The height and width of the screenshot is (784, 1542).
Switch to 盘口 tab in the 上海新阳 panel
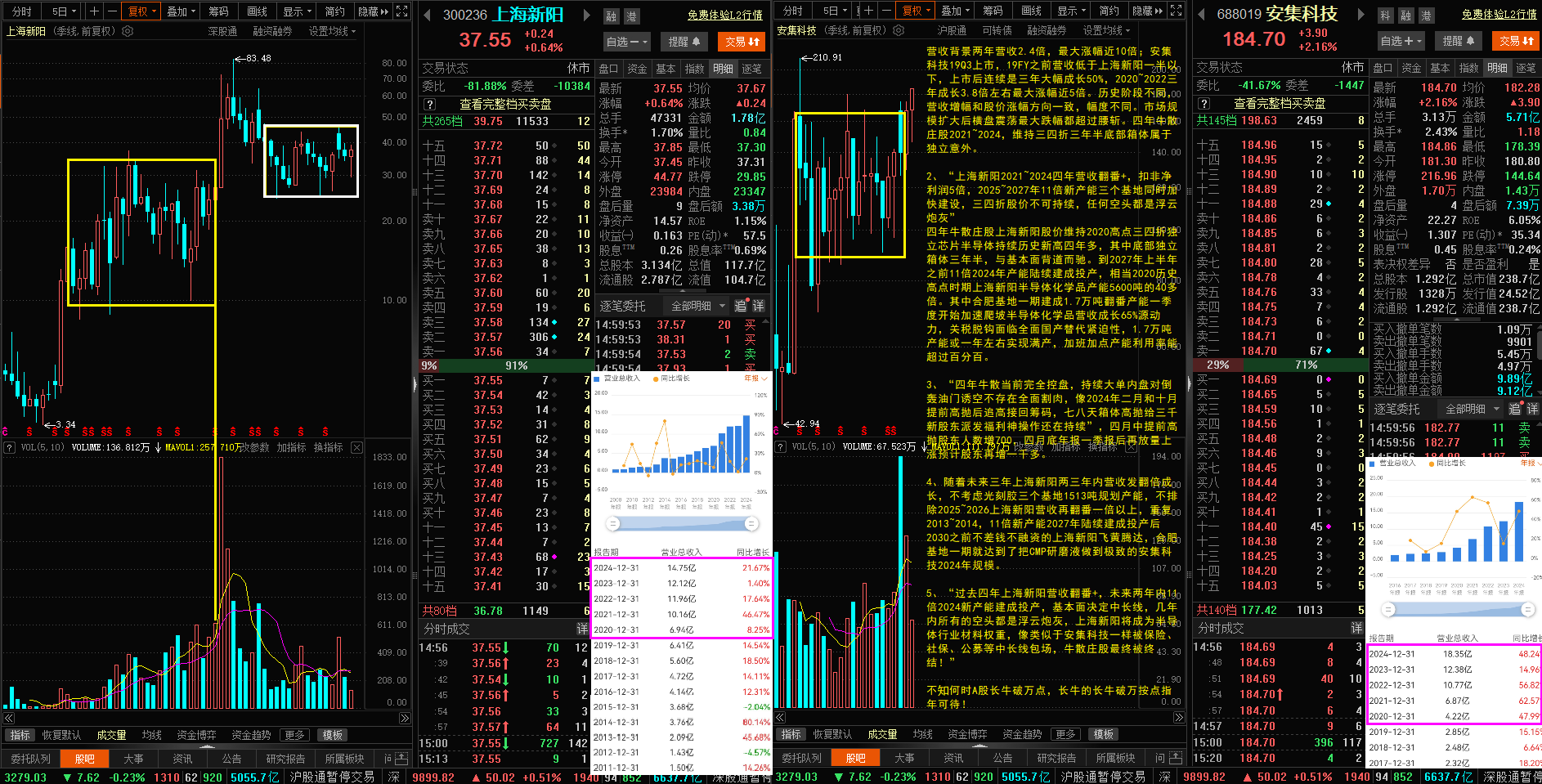tap(609, 69)
